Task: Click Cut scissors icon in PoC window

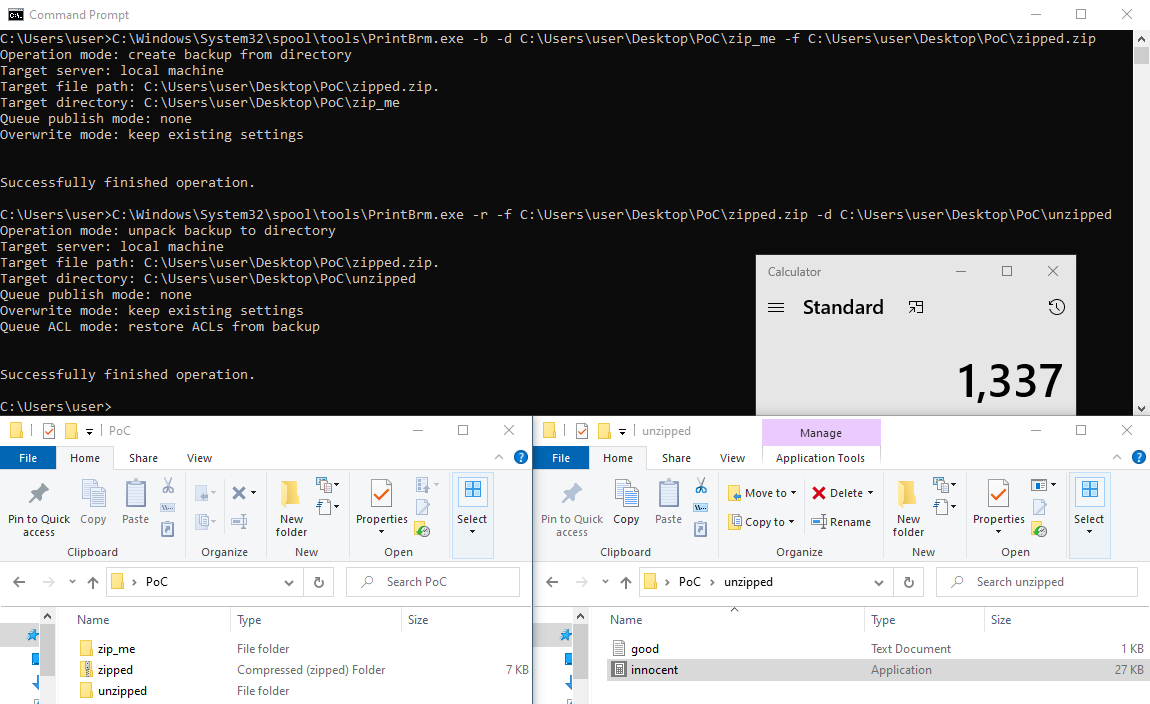Action: (x=168, y=485)
